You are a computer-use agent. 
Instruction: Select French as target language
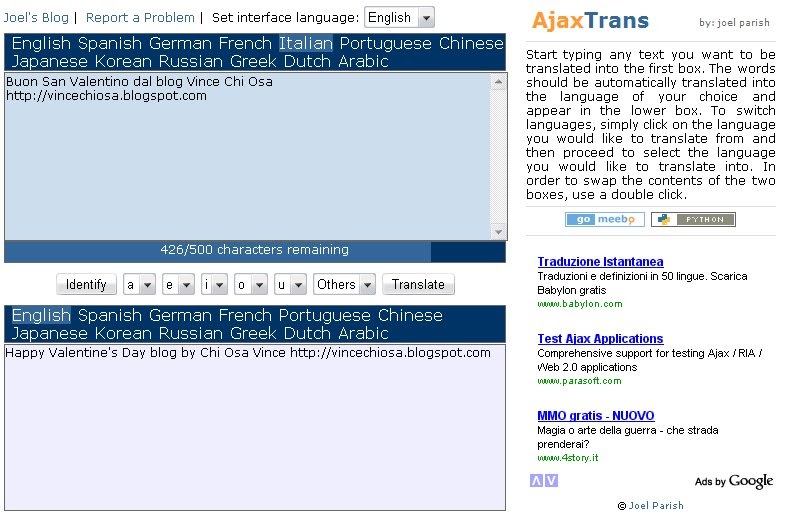coord(245,316)
